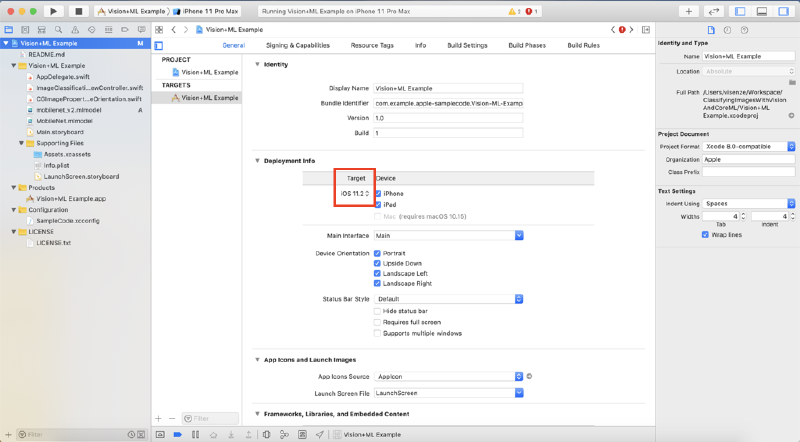
Task: Uncheck the iPhone device checkbox
Action: tap(378, 193)
